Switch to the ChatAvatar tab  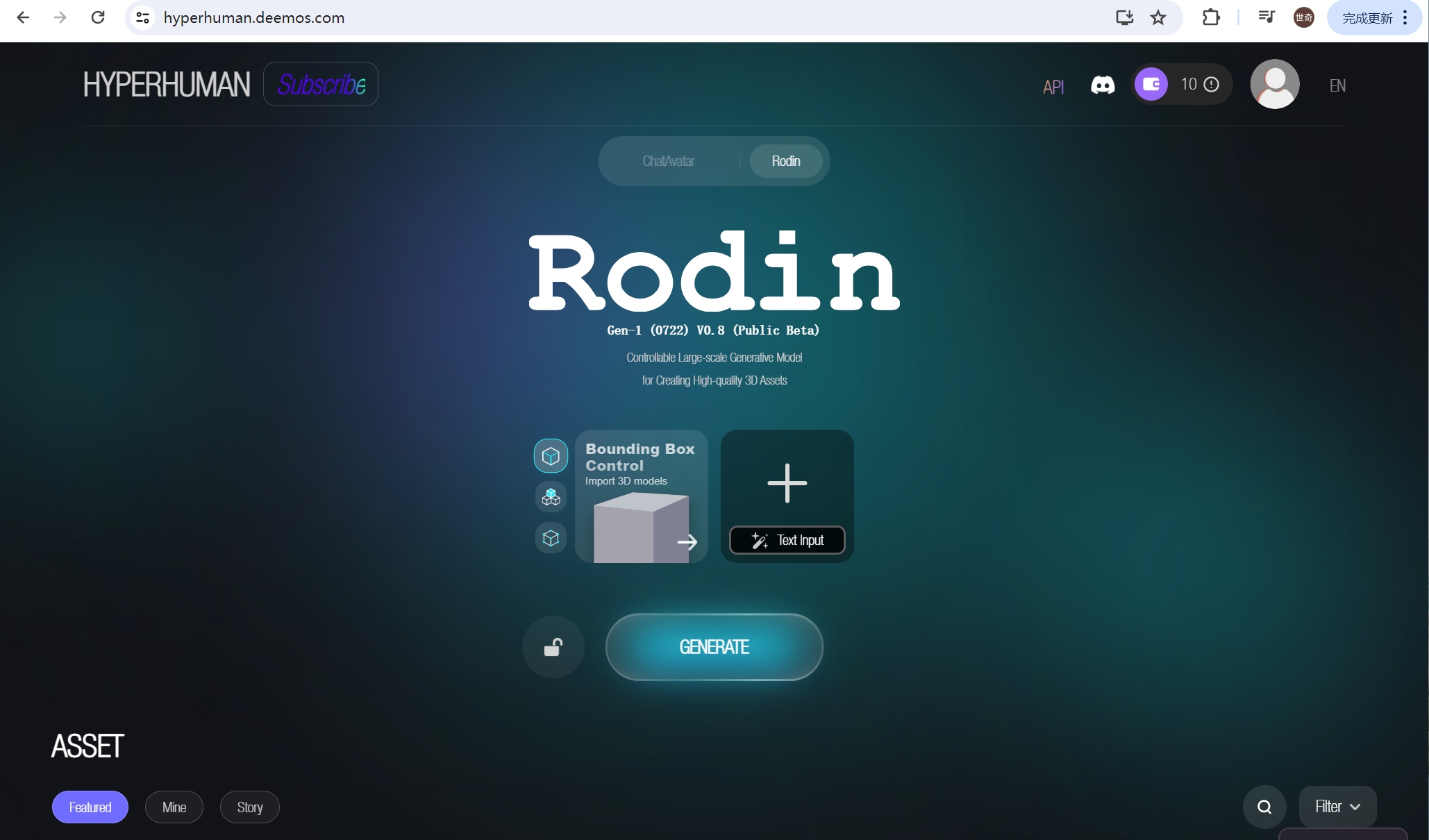[x=669, y=161]
